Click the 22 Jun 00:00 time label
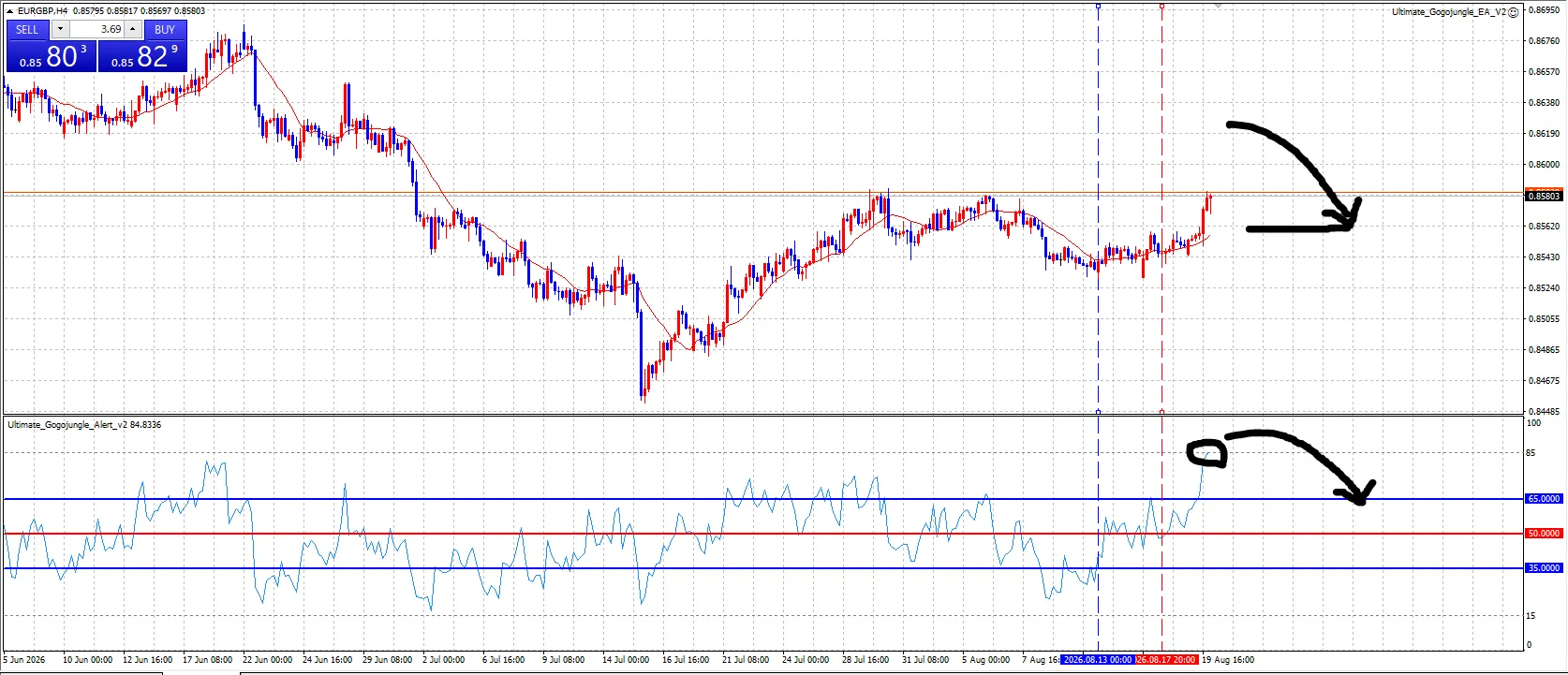 tap(267, 660)
